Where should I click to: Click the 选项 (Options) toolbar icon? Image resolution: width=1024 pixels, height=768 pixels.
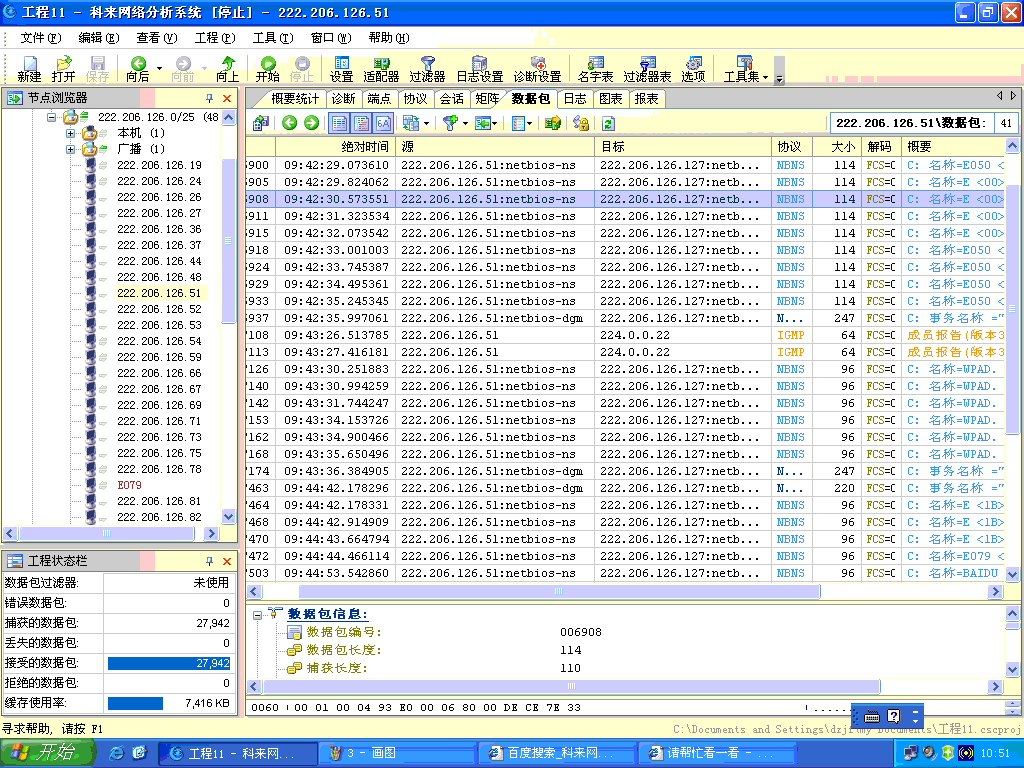coord(693,68)
